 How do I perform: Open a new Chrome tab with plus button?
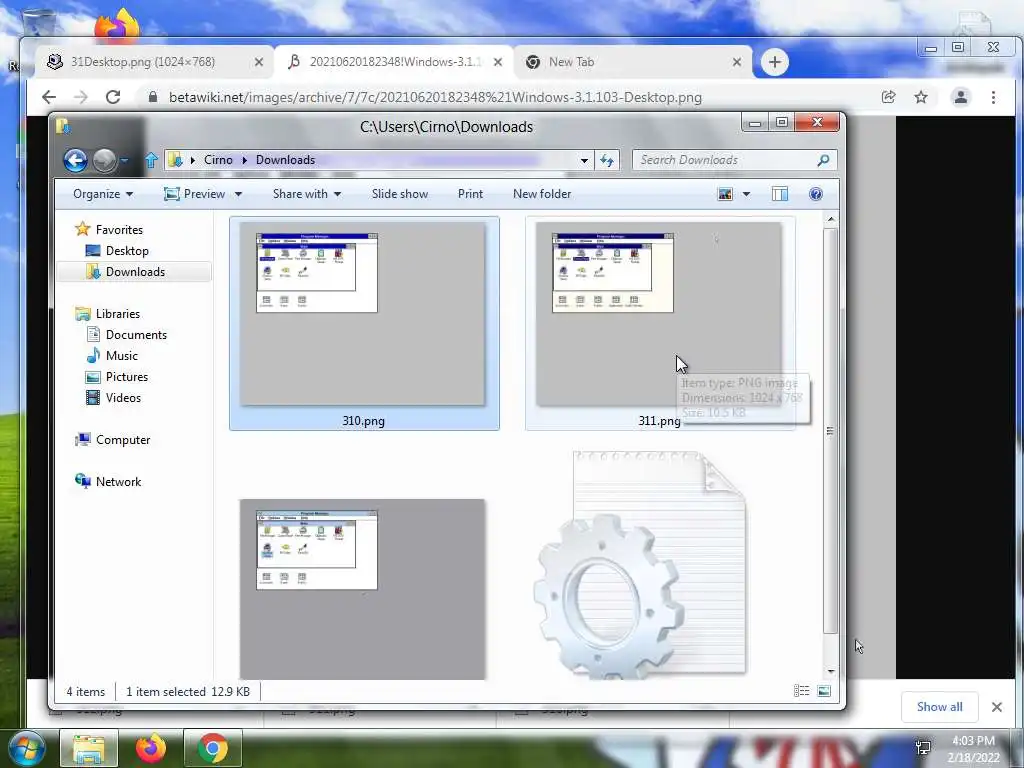tap(775, 62)
